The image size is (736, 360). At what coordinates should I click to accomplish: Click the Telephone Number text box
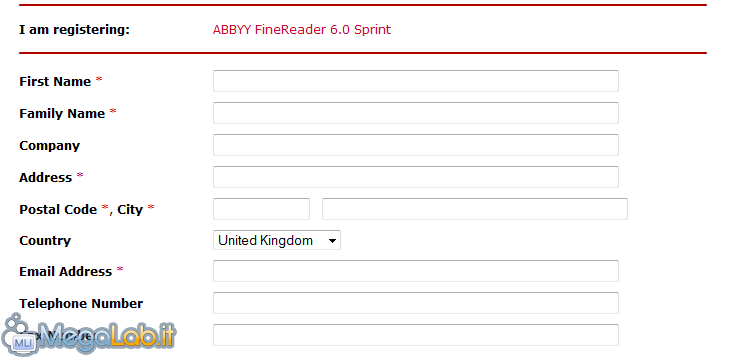[416, 303]
